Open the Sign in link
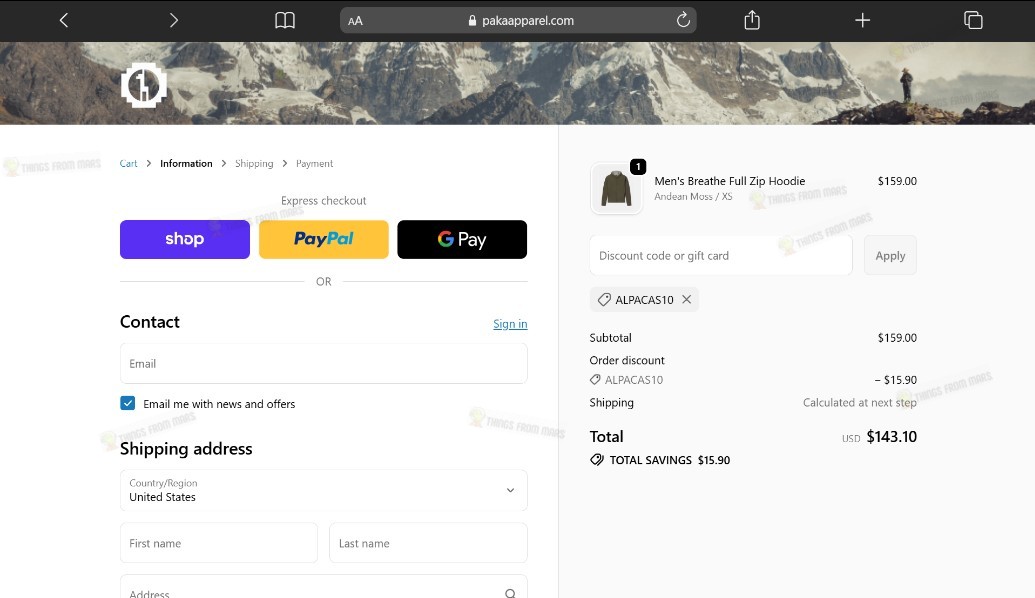Viewport: 1035px width, 598px height. tap(510, 324)
